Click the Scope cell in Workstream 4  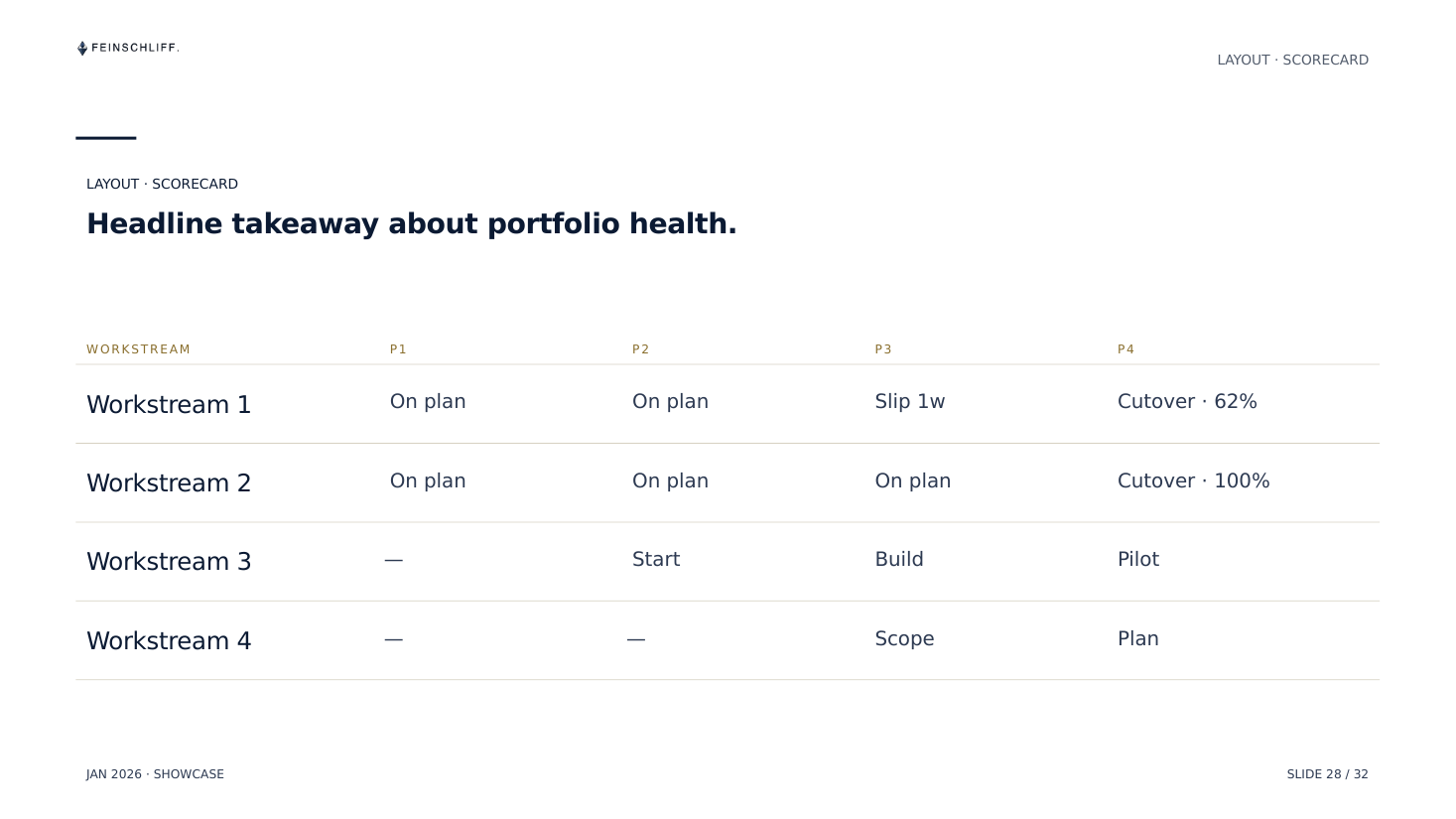click(x=904, y=638)
